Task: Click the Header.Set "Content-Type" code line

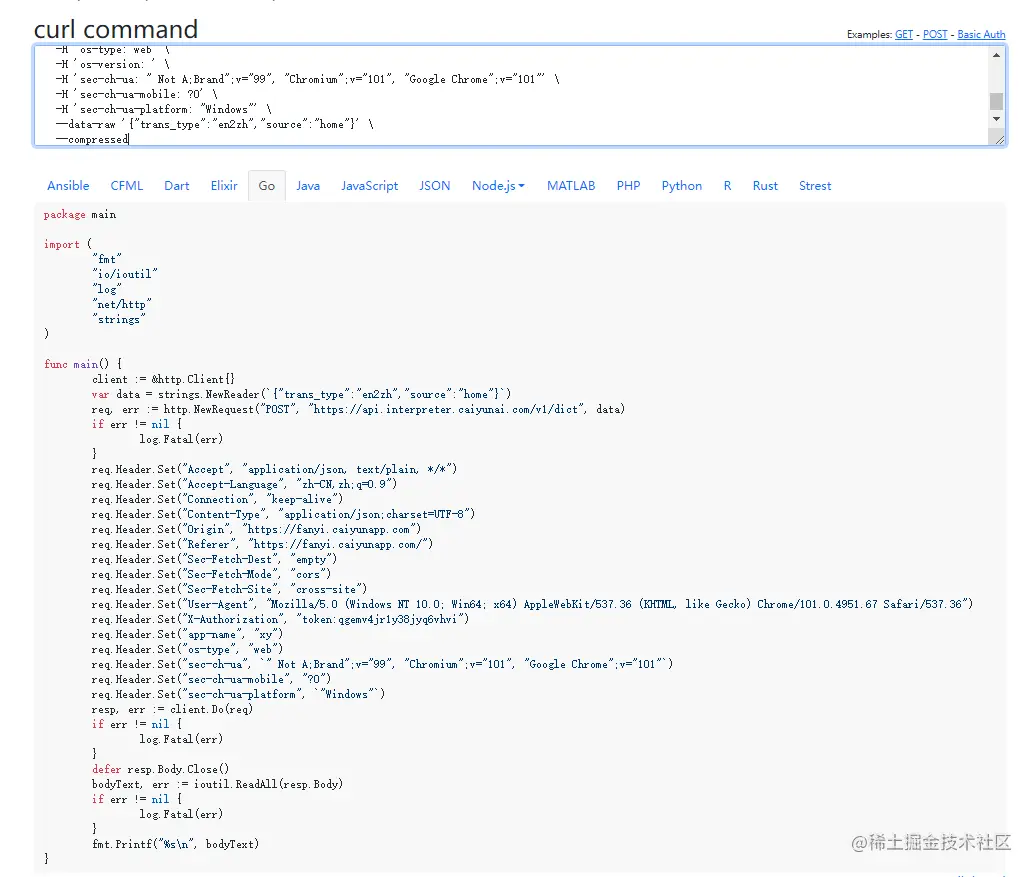Action: pyautogui.click(x=283, y=514)
